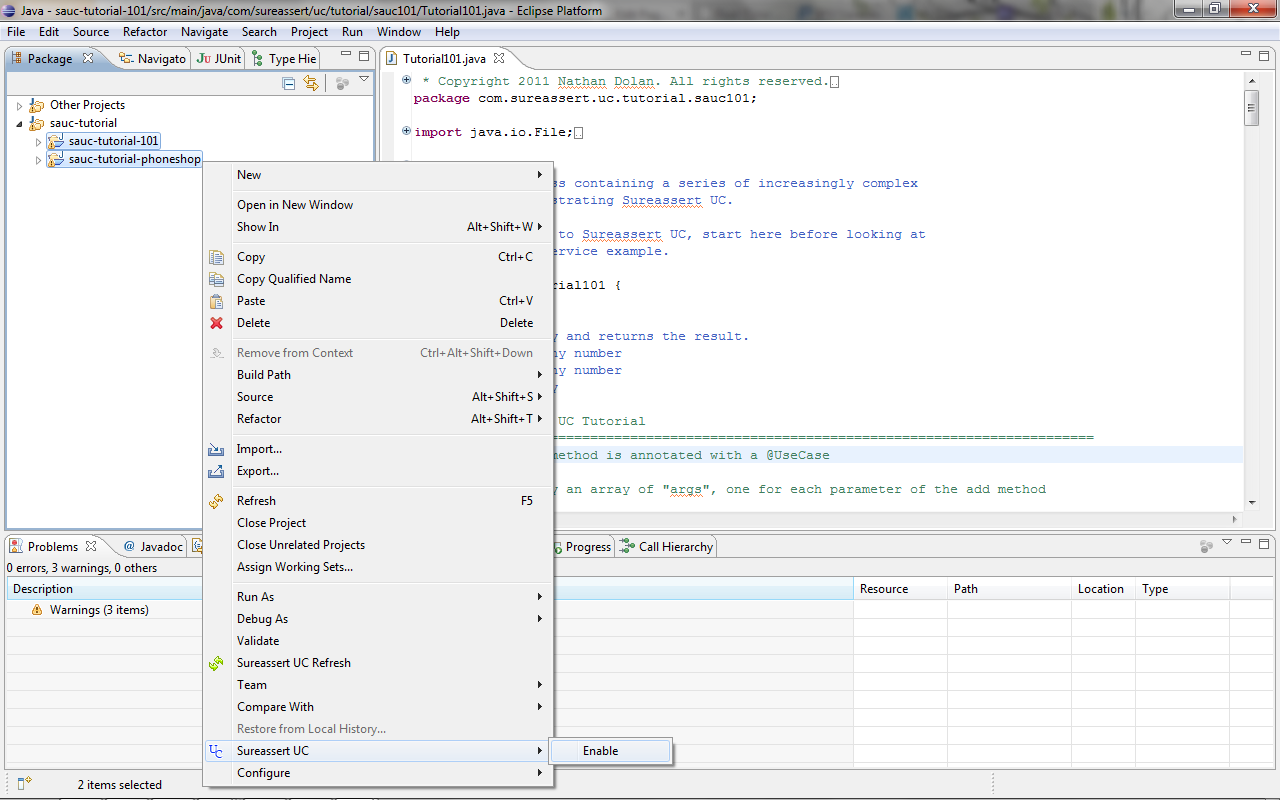This screenshot has width=1280, height=800.
Task: Toggle Link with Editor in Package Explorer
Action: 311,84
